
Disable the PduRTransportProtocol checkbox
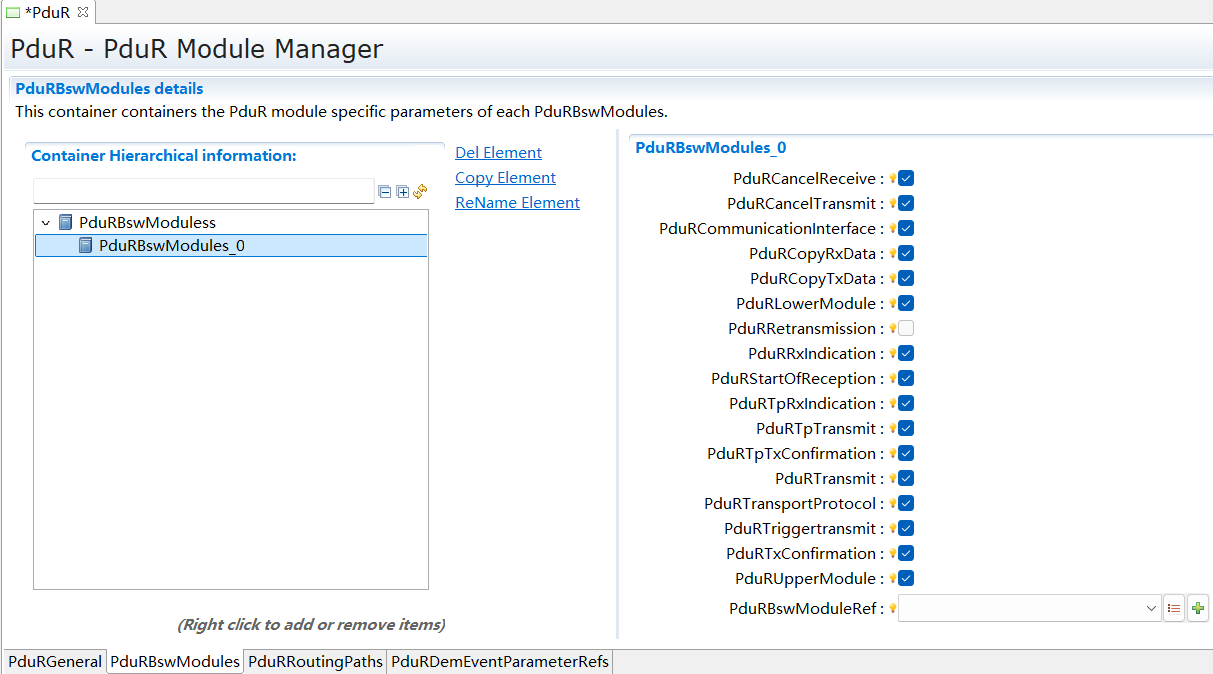pos(906,503)
